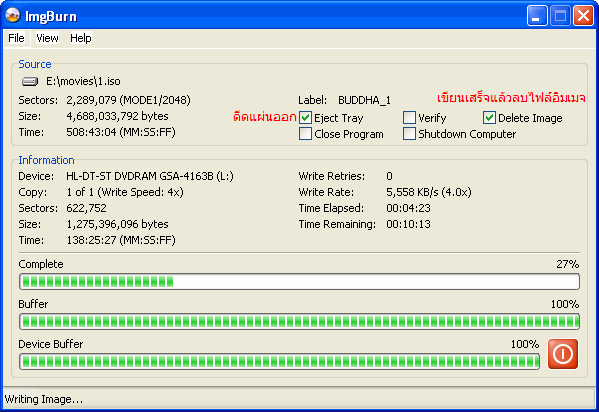Click the Buffer progress bar
The width and height of the screenshot is (599, 412).
[299, 322]
